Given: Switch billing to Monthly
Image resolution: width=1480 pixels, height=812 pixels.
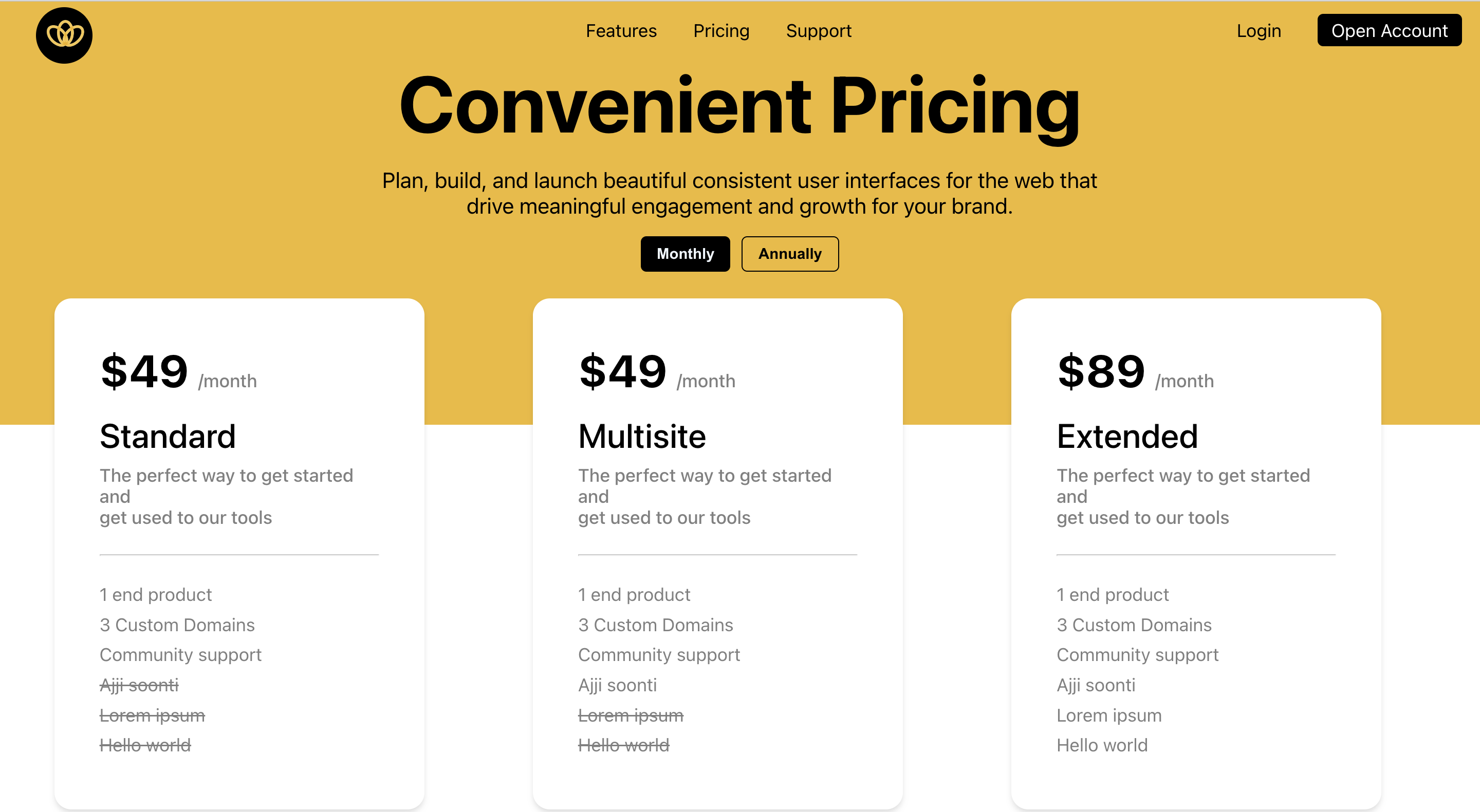Looking at the screenshot, I should (685, 253).
